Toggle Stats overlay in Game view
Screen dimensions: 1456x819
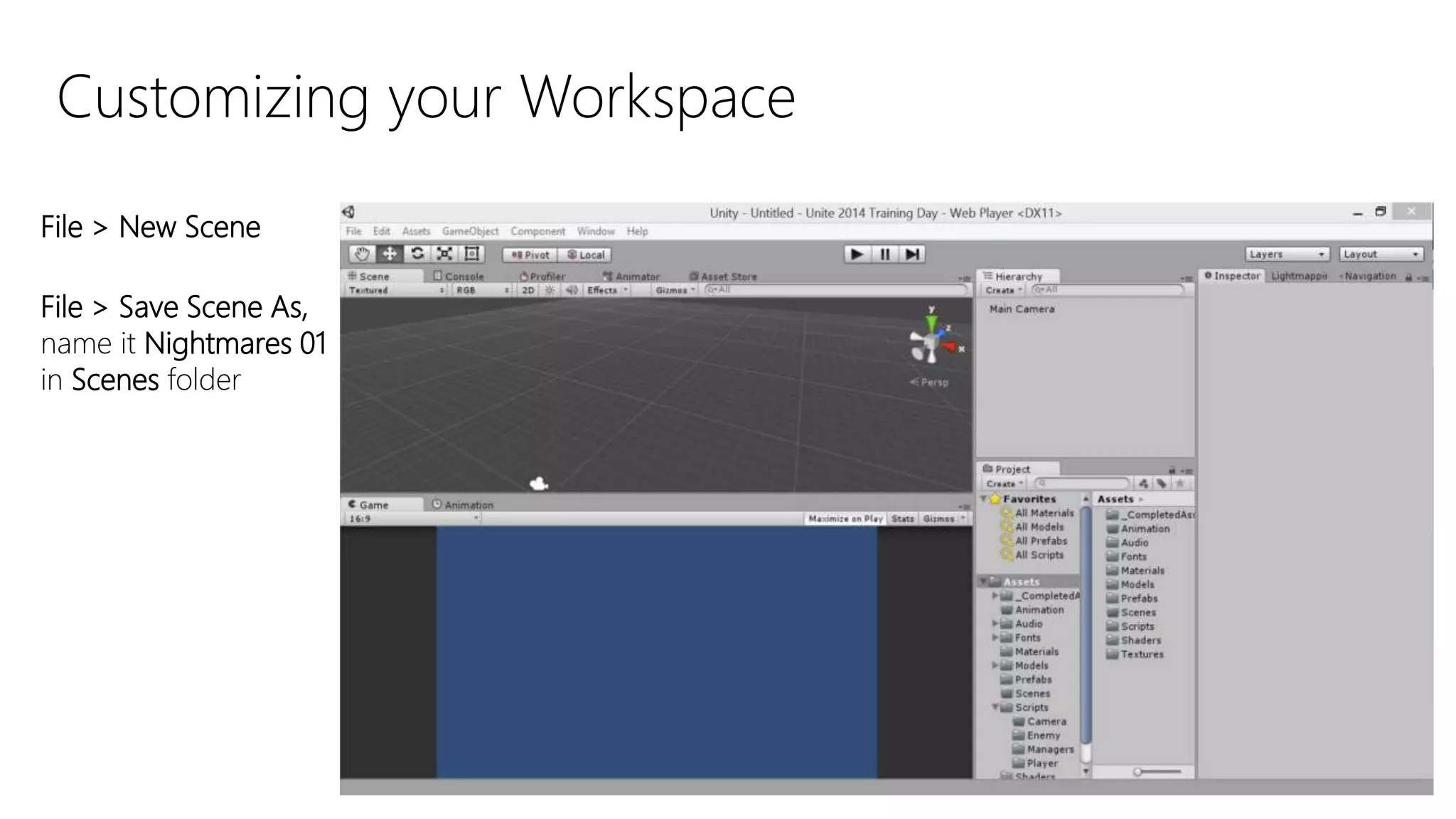point(903,519)
